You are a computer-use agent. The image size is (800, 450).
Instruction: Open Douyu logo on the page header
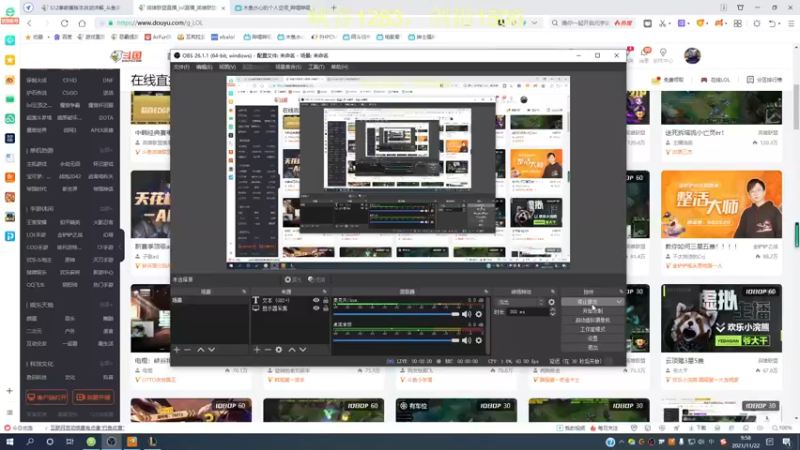click(x=127, y=56)
